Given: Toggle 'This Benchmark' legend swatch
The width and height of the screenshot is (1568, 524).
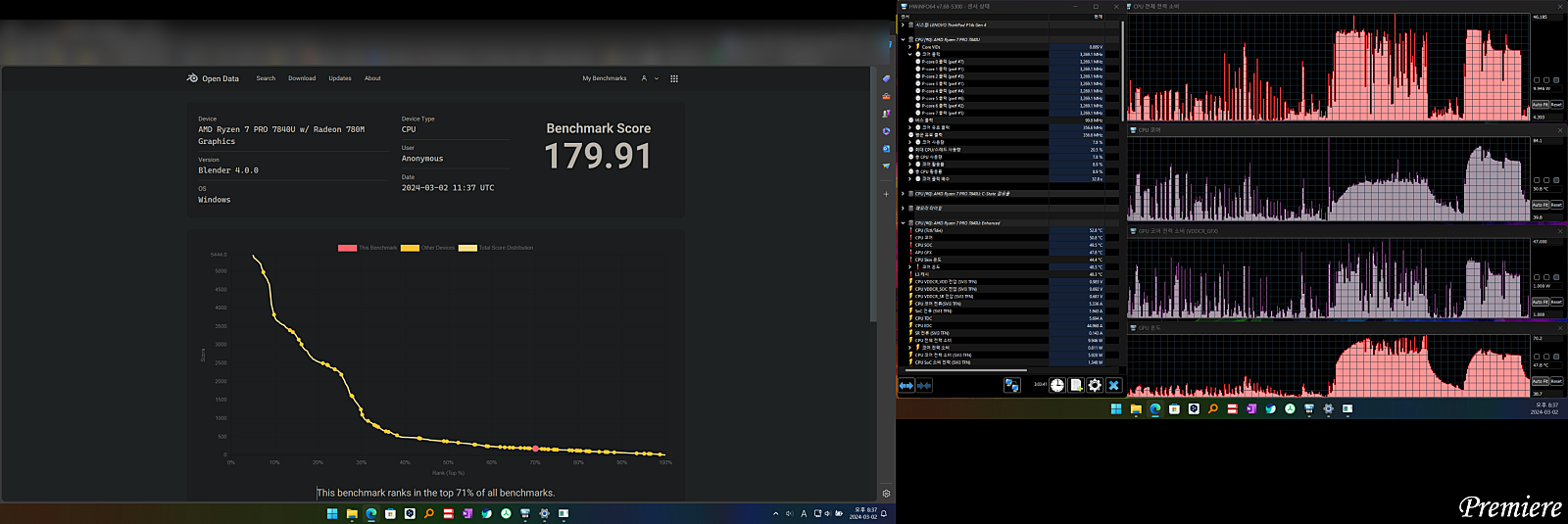Looking at the screenshot, I should click(x=347, y=248).
